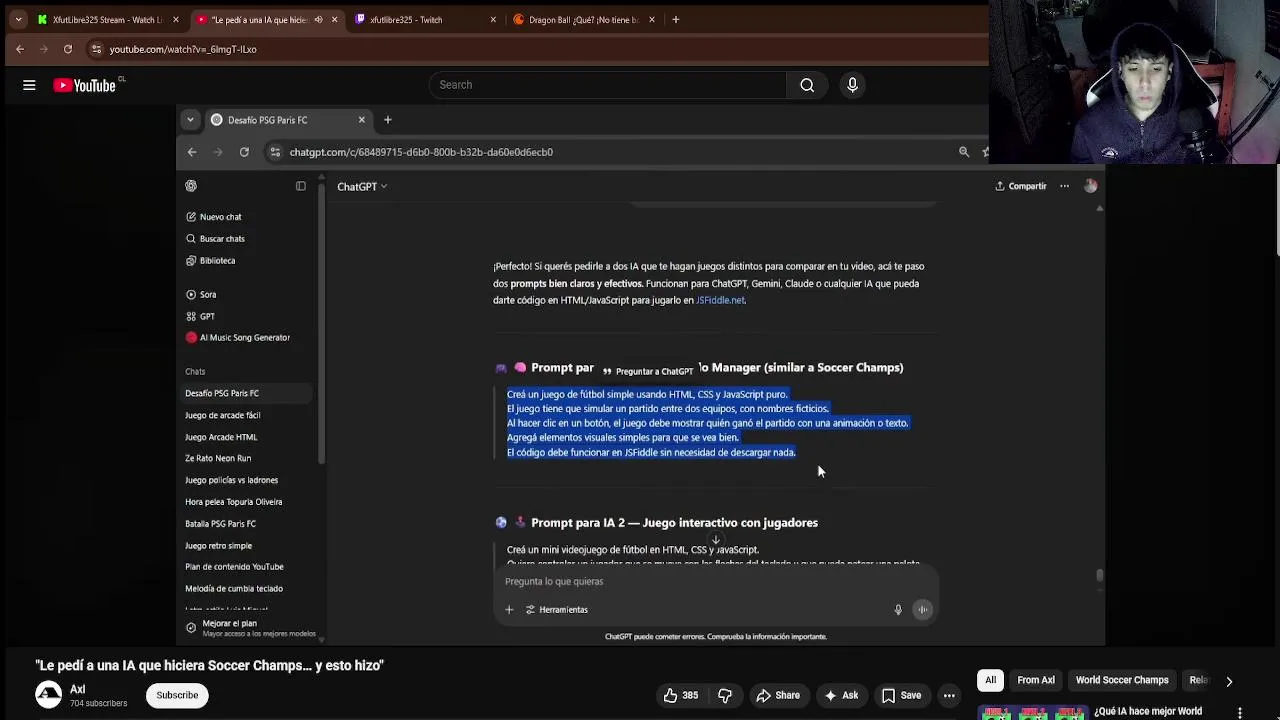Follow the JSFiddle.net link
This screenshot has width=1280, height=720.
[x=720, y=300]
